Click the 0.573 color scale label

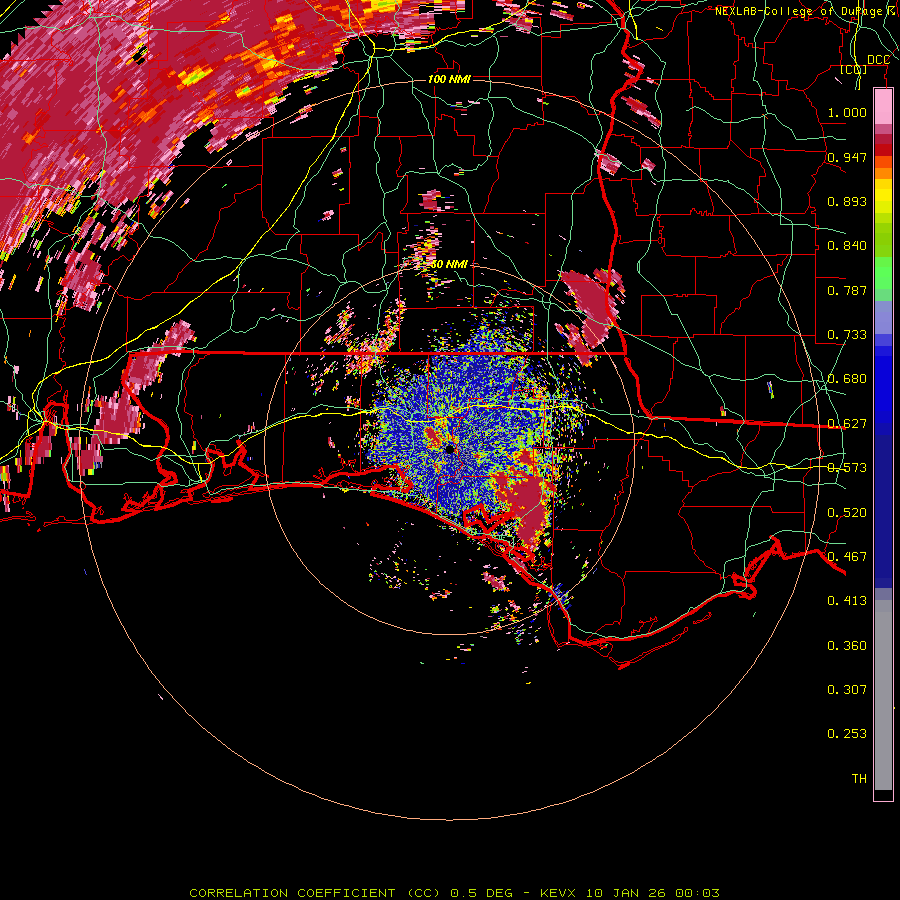tap(847, 468)
